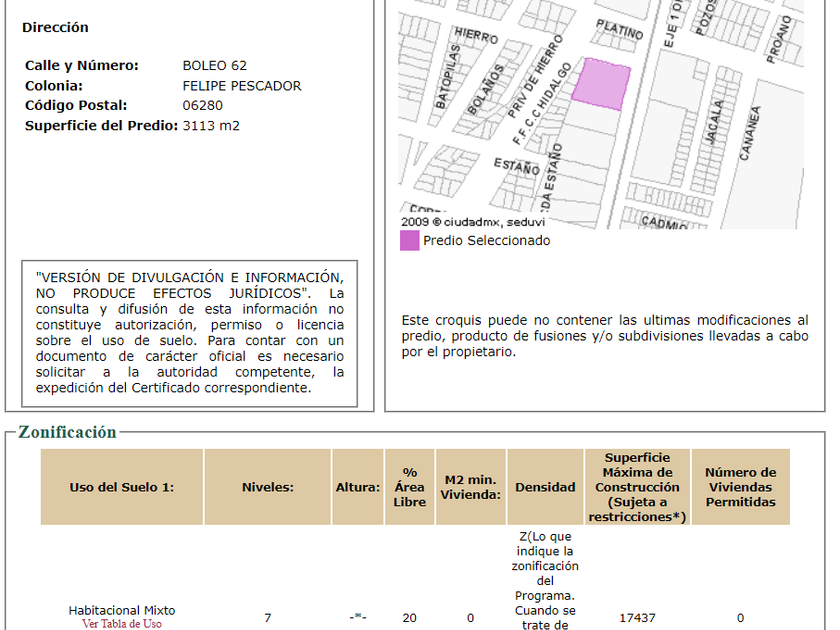Screen dimensions: 840x630
Task: Click the 'PROAÑO' street label on map
Action: (x=779, y=39)
